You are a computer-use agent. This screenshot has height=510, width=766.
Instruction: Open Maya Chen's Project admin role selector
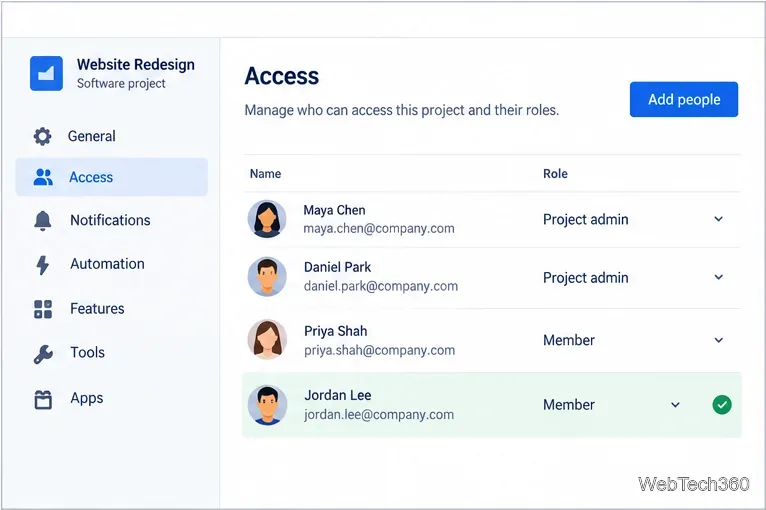coord(633,219)
